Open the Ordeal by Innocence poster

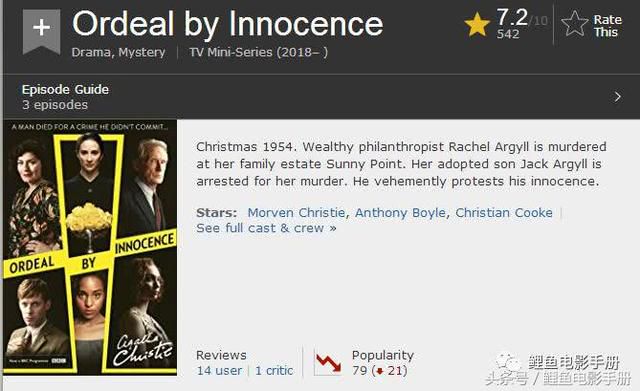click(x=90, y=247)
